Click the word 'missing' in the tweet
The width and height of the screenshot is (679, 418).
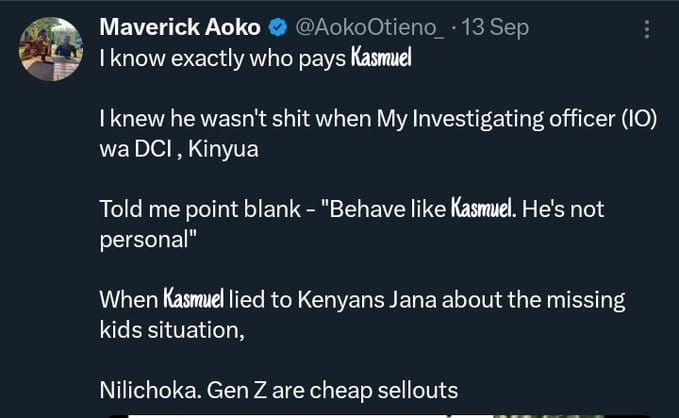(586, 300)
